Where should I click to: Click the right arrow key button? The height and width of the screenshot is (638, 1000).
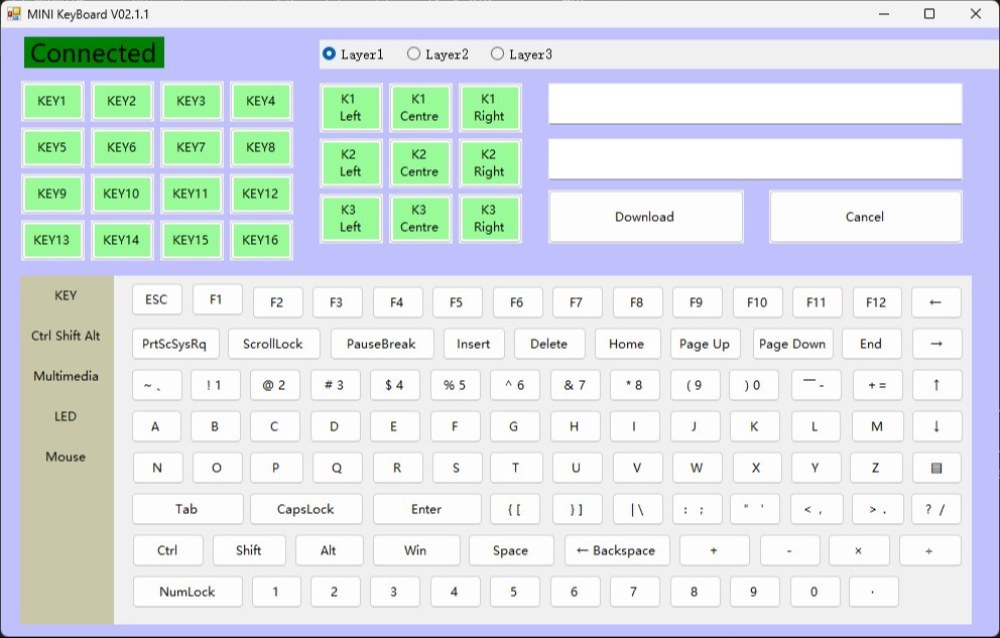click(x=936, y=343)
